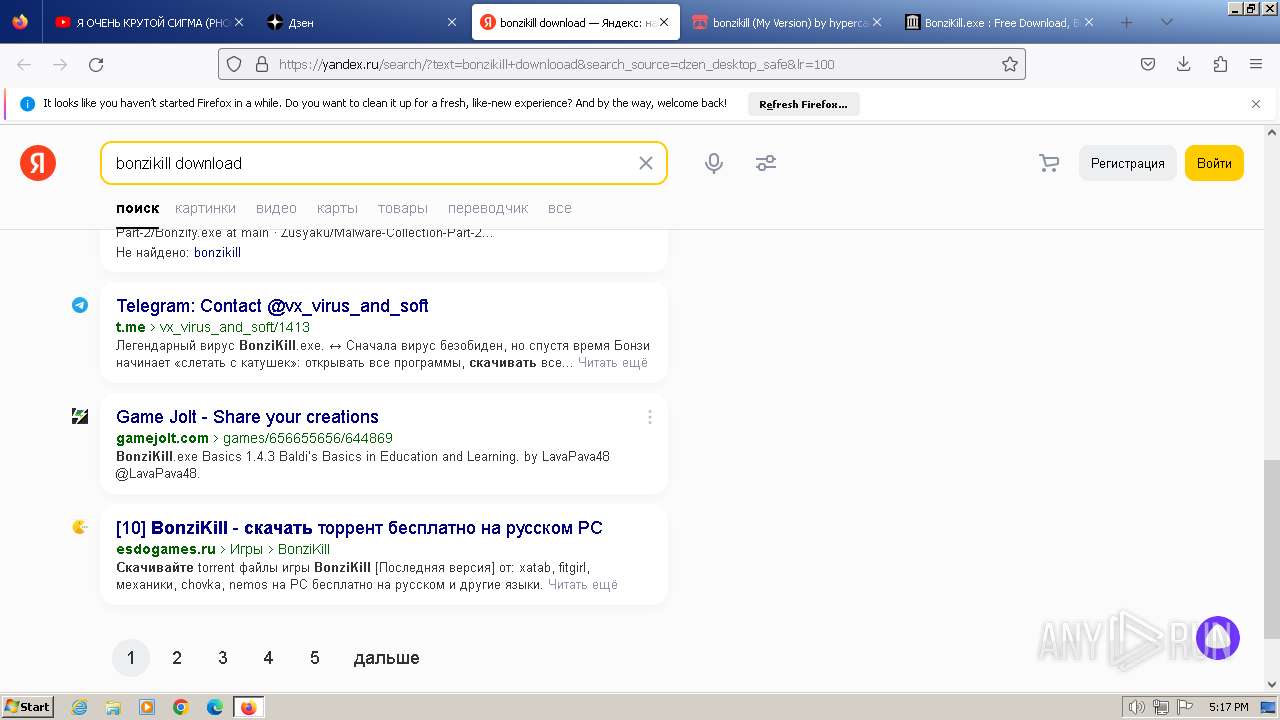List all tabs with the dropdown arrow
The height and width of the screenshot is (720, 1280).
pos(1166,22)
